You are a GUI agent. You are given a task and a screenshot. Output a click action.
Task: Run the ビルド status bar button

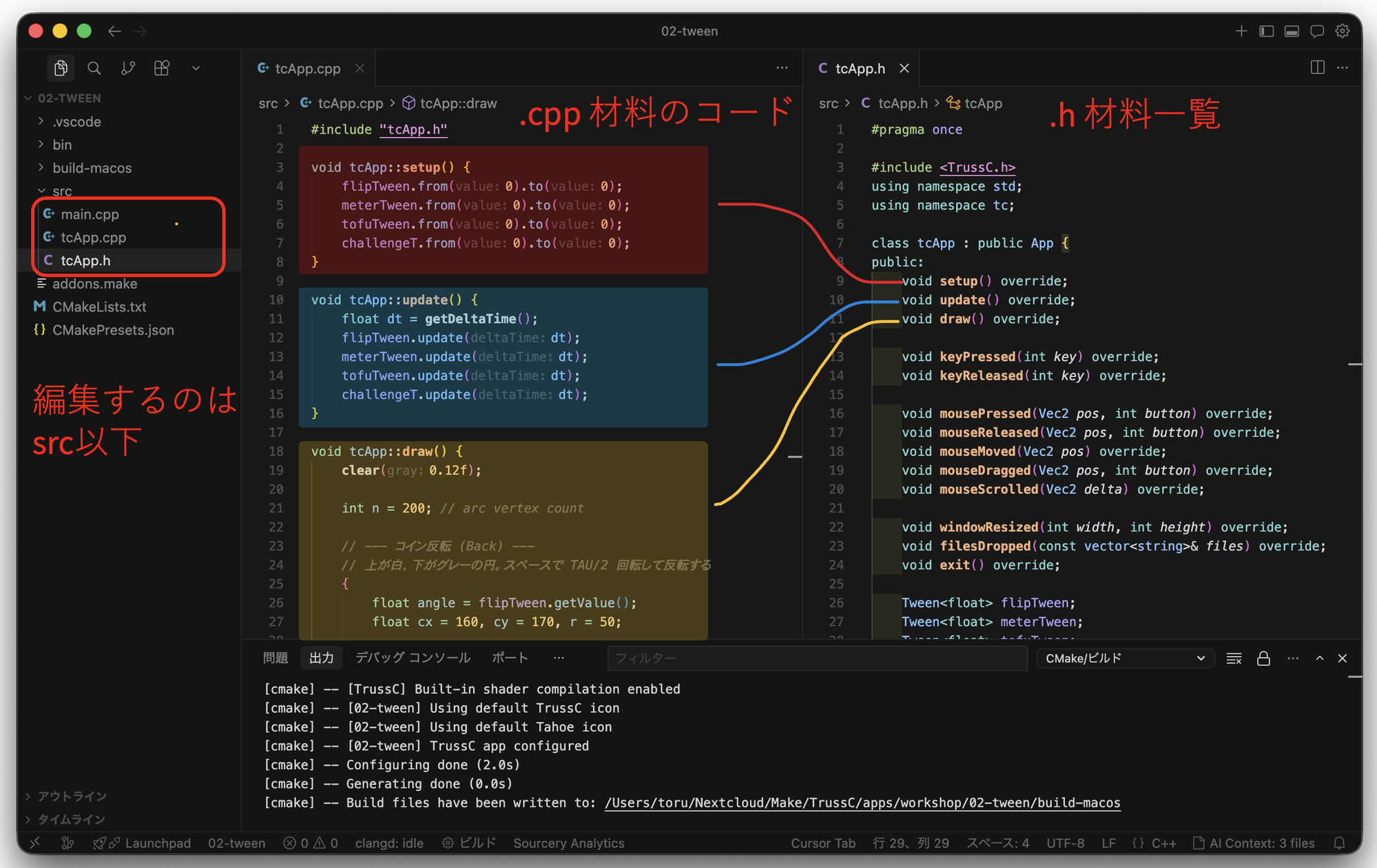(x=469, y=843)
